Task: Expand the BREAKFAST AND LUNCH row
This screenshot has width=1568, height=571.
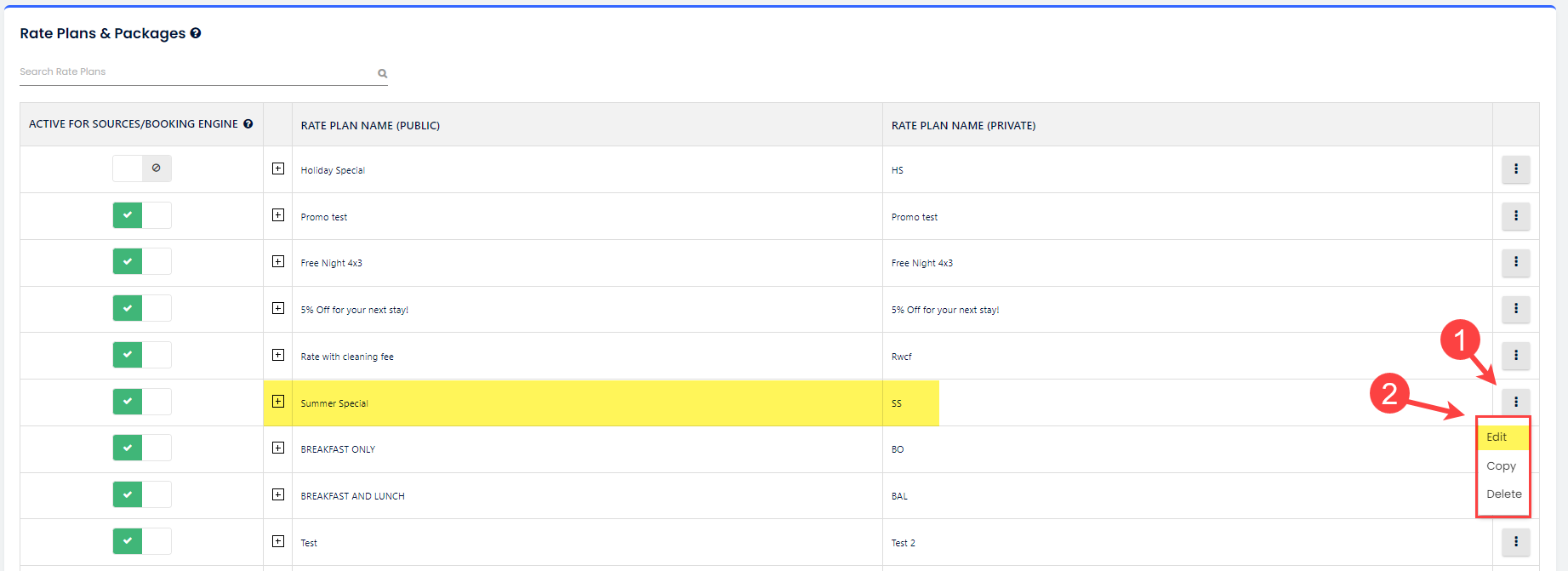Action: coord(278,494)
